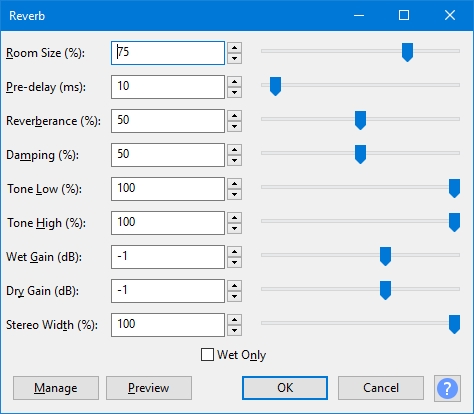The width and height of the screenshot is (474, 414).
Task: Decrease Tone High with down arrow
Action: pyautogui.click(x=235, y=229)
